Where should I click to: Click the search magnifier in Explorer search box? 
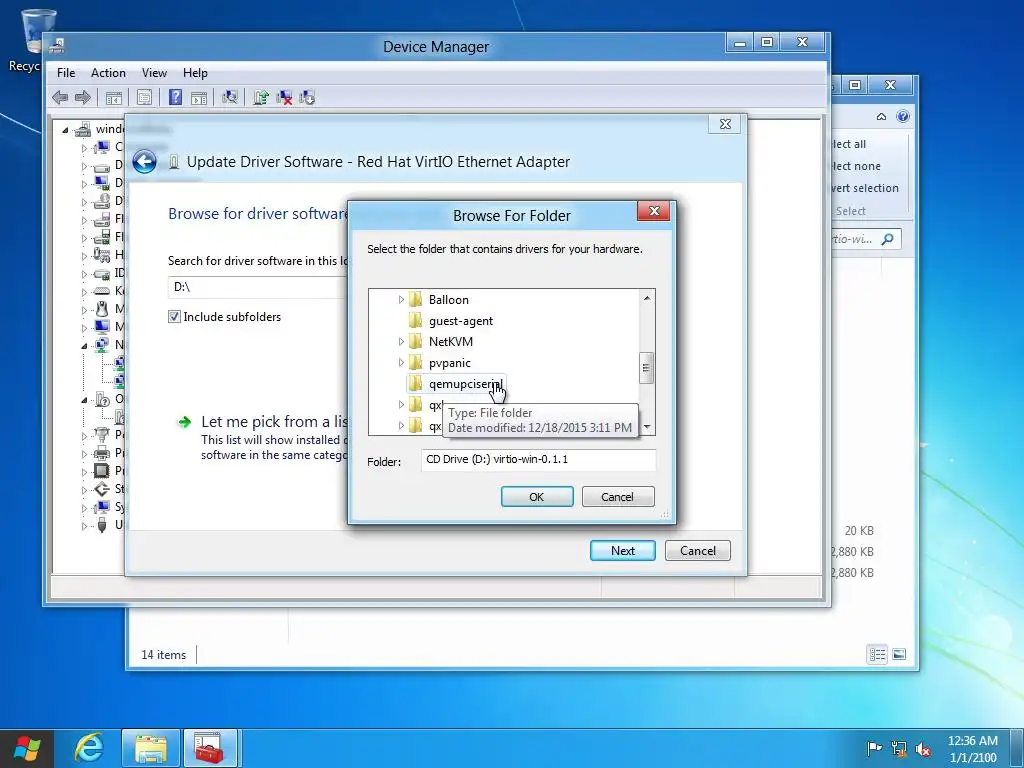coord(887,239)
